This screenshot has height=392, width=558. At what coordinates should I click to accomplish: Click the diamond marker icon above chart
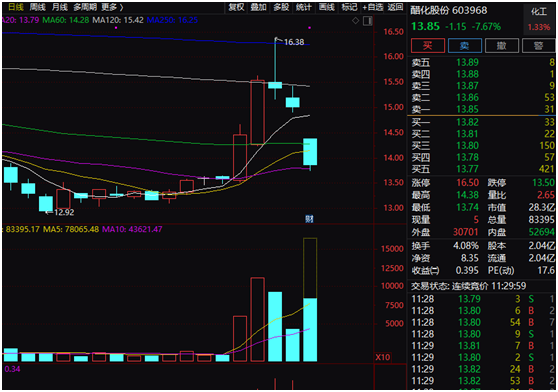pyautogui.click(x=355, y=21)
